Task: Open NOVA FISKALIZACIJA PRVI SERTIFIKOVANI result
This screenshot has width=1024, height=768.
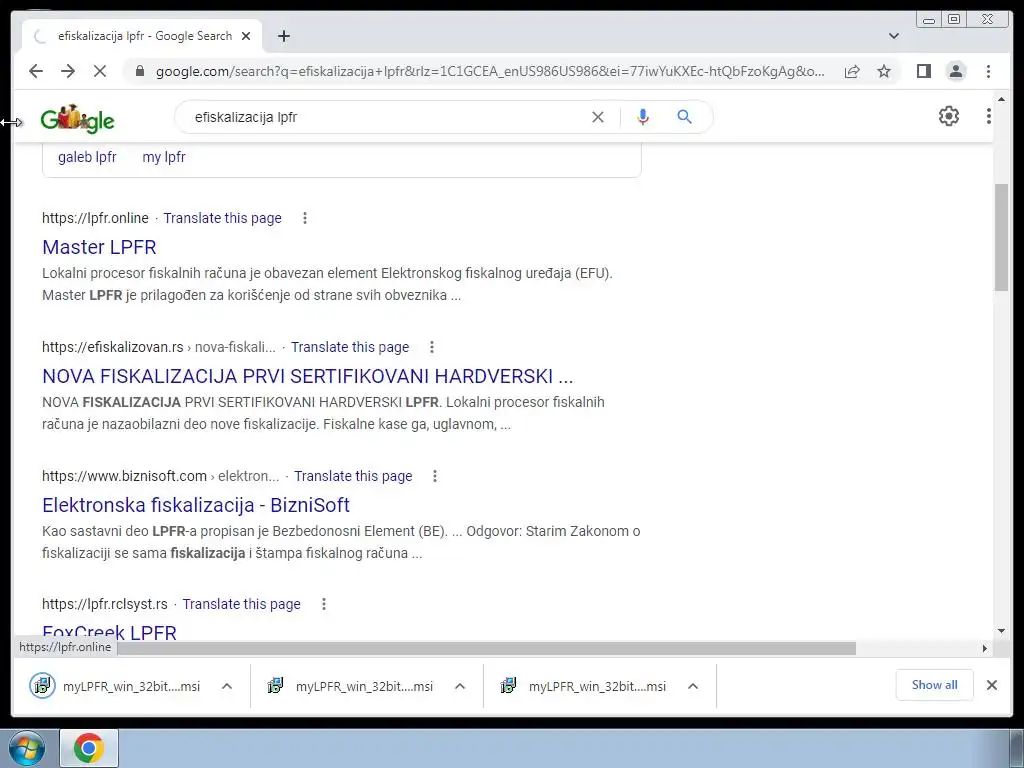Action: tap(308, 376)
